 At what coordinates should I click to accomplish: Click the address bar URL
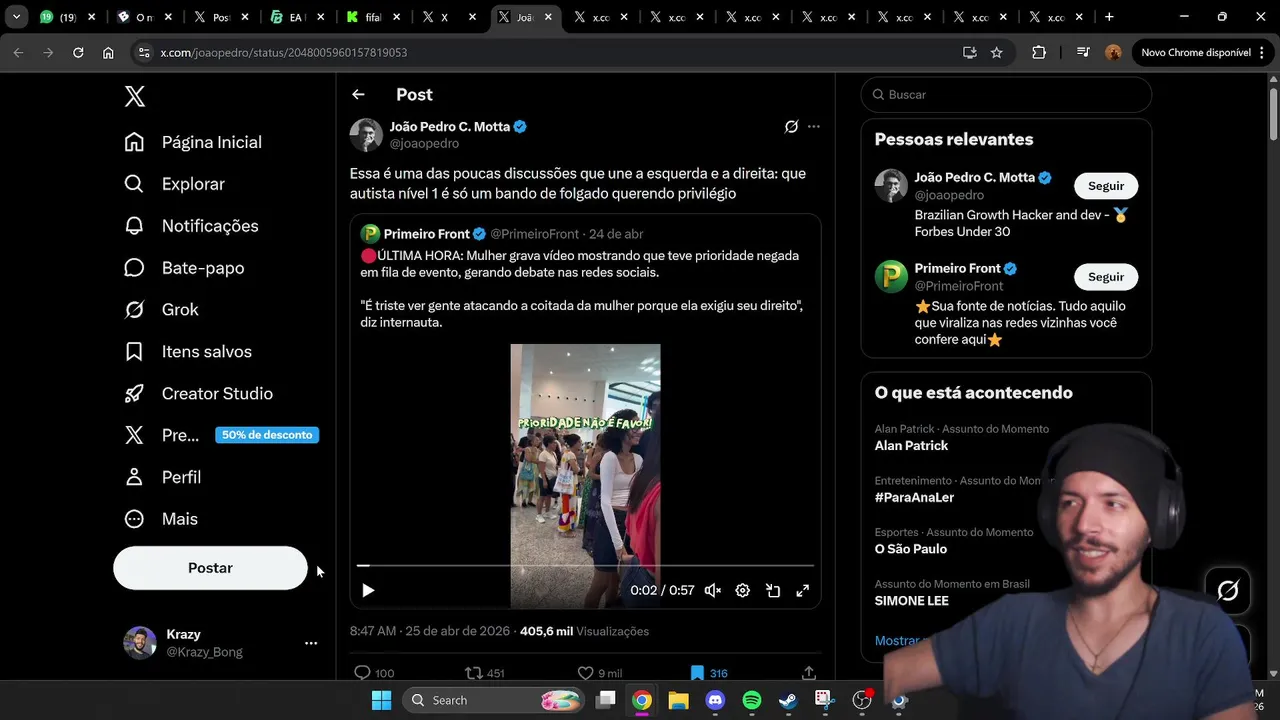tap(284, 53)
